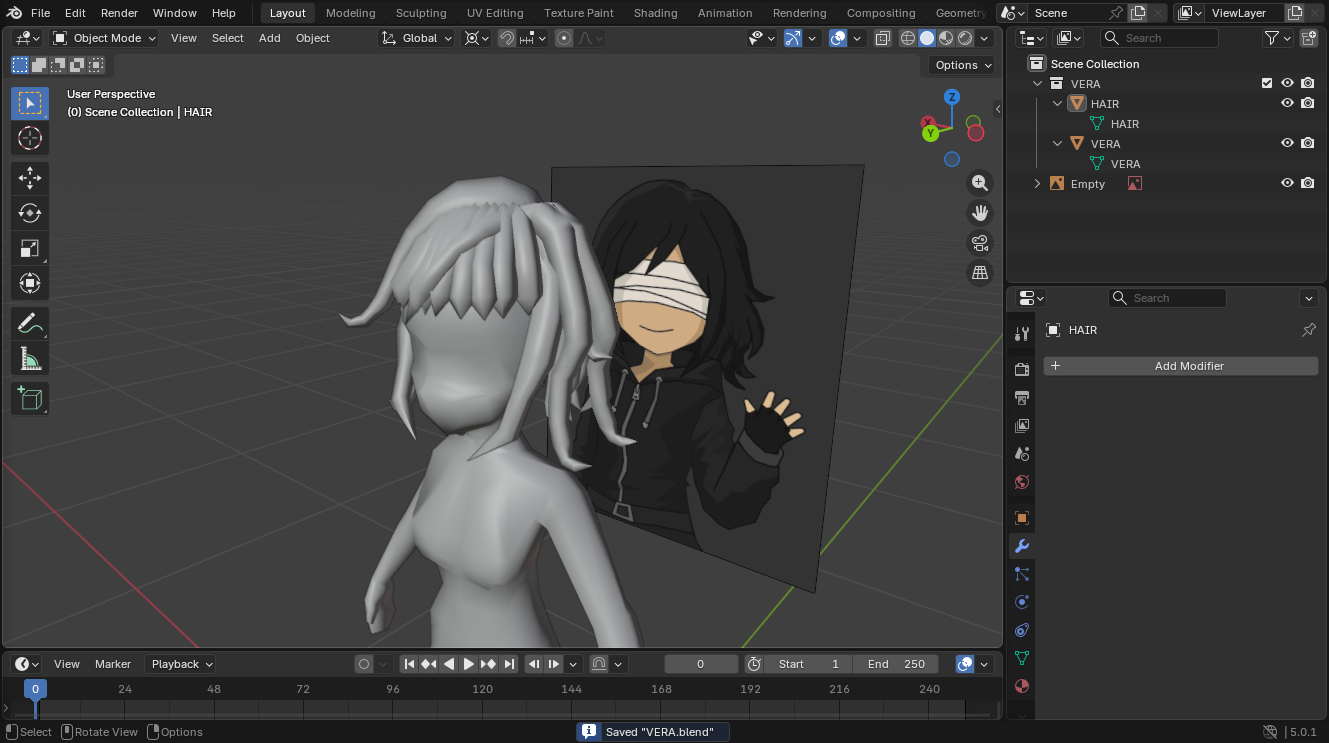Select the Move tool
This screenshot has width=1329, height=743.
(30, 178)
